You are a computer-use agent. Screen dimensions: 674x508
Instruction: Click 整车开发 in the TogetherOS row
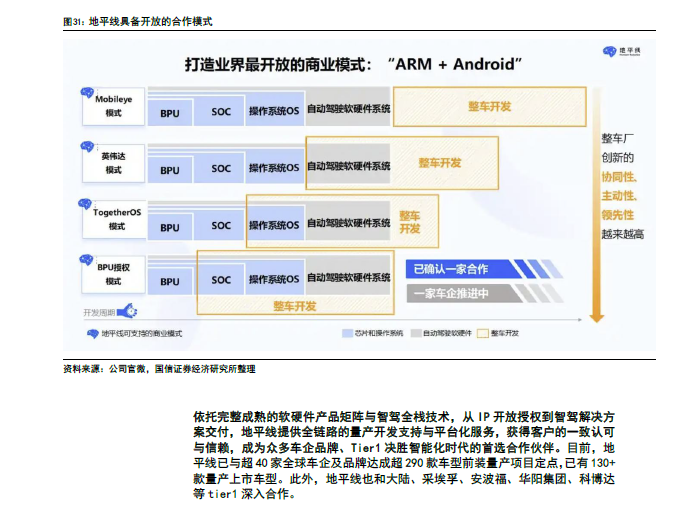click(x=410, y=222)
